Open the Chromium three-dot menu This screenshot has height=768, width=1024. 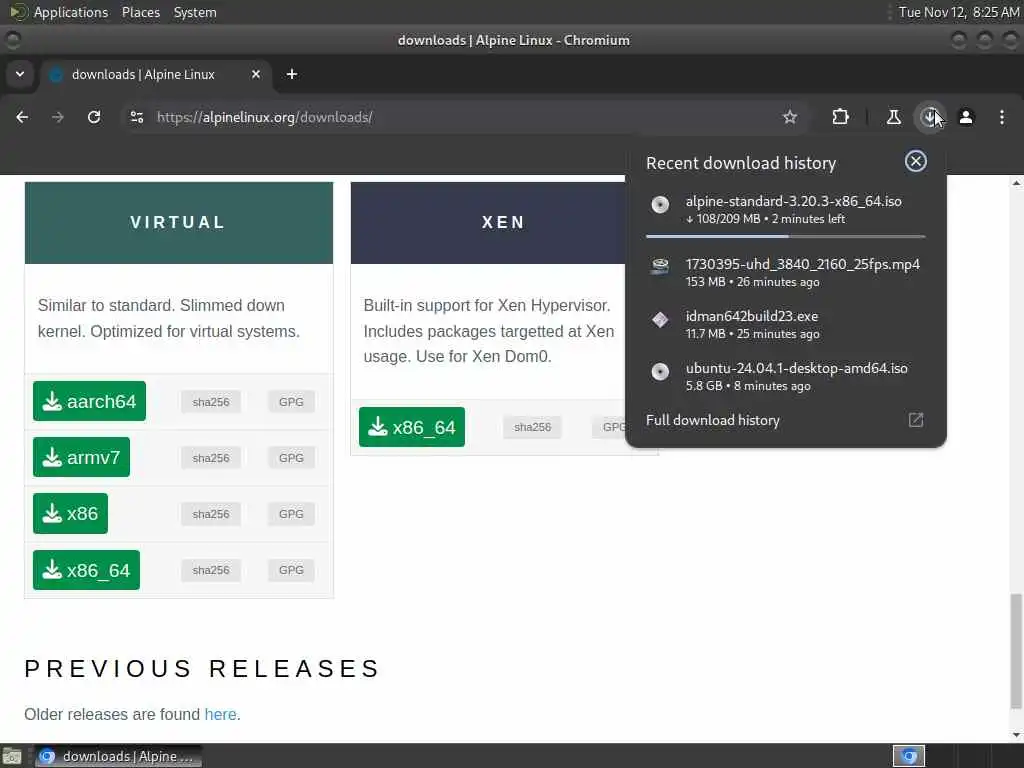point(1002,117)
